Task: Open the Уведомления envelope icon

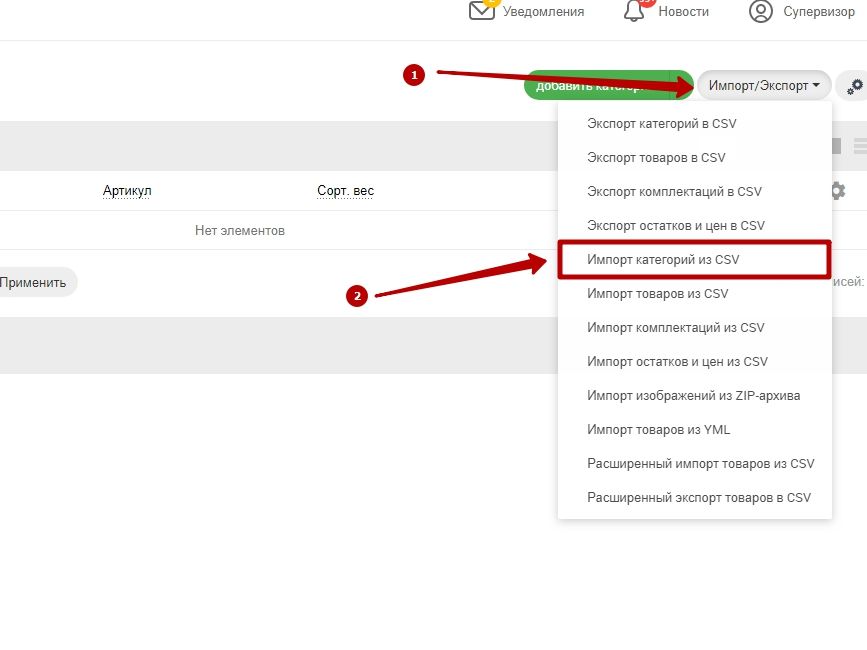Action: pos(482,11)
